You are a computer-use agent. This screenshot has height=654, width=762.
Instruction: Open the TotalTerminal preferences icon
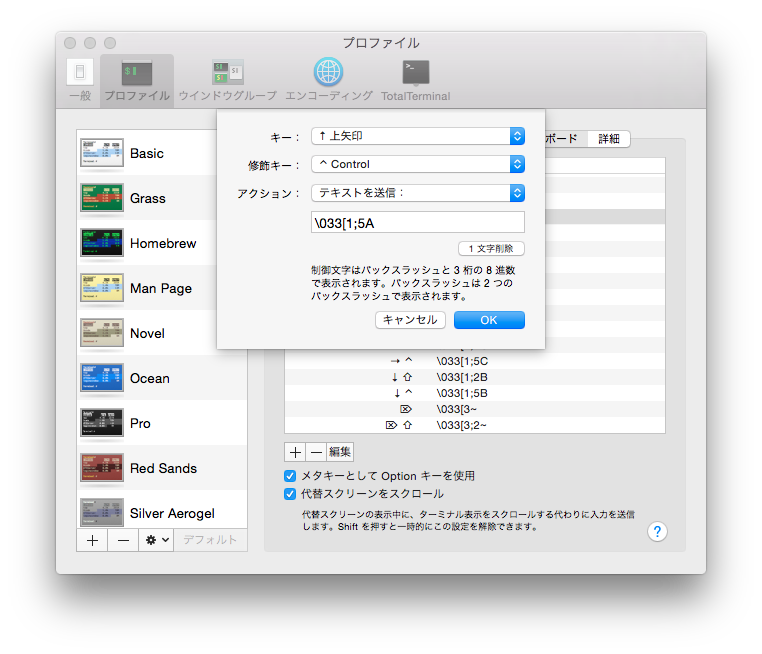416,80
